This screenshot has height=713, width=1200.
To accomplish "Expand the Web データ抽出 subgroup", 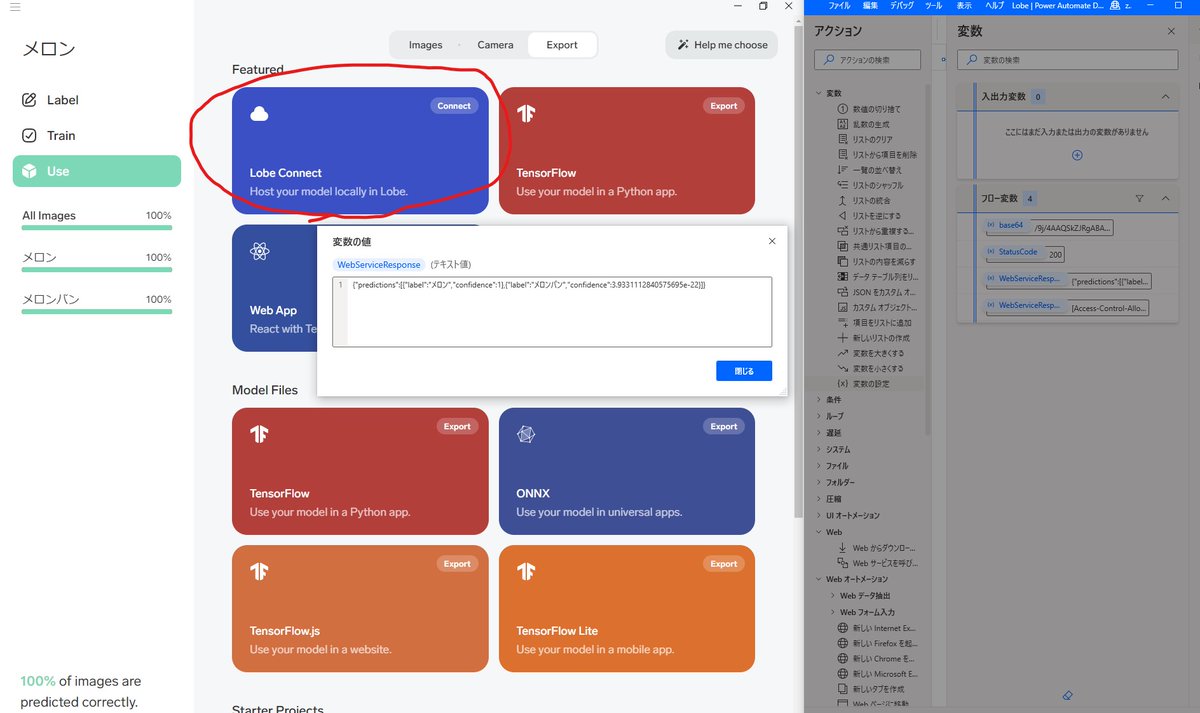I will [833, 596].
